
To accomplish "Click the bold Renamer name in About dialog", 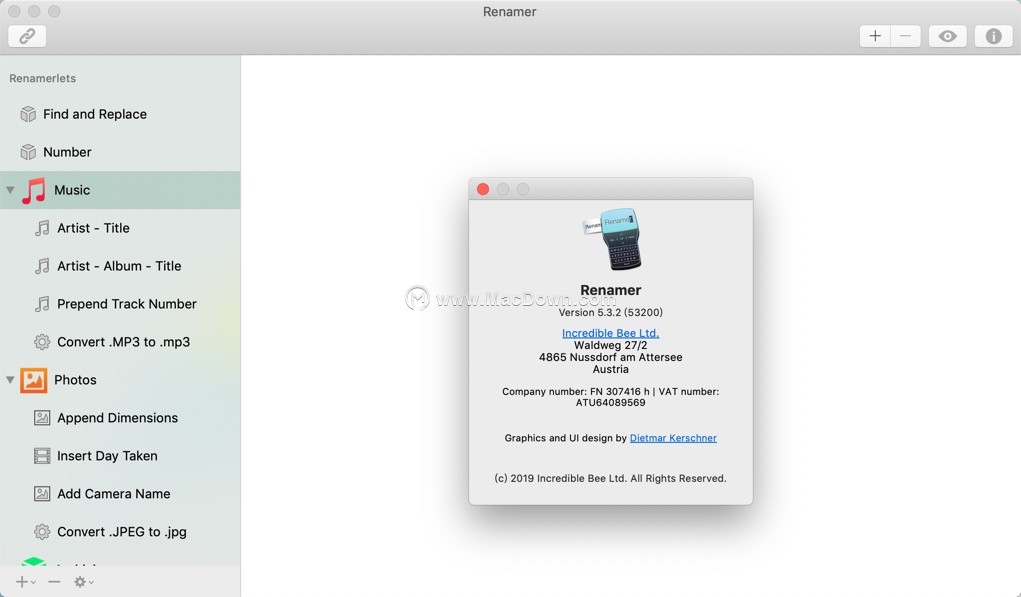I will (611, 290).
